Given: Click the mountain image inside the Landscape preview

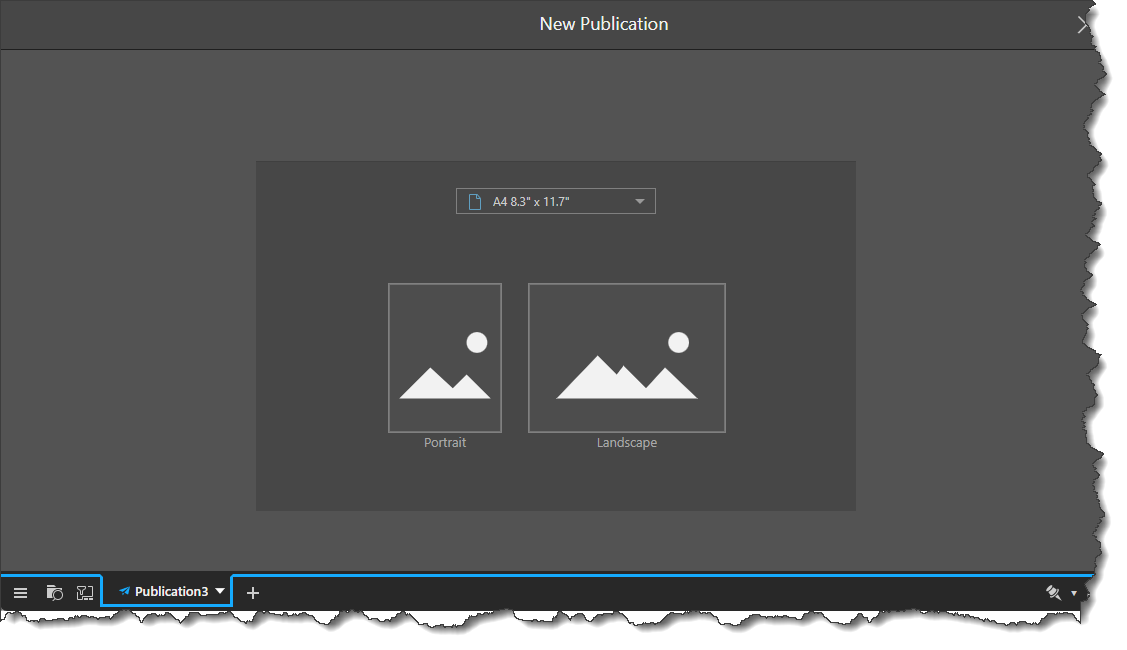Looking at the screenshot, I should point(626,378).
